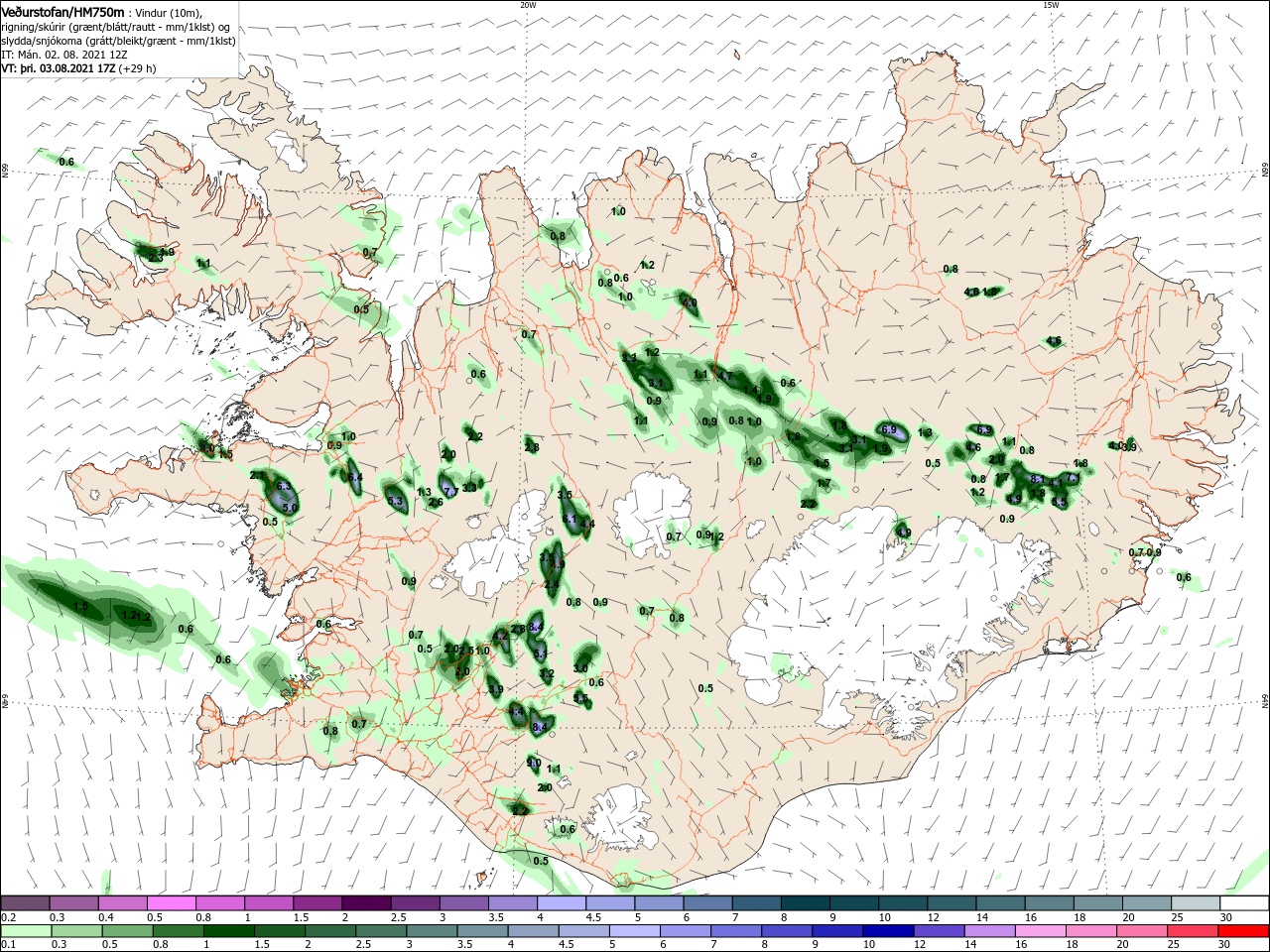Pick the pale gray snow swatch labeled 25
The width and height of the screenshot is (1270, 952).
1196,902
